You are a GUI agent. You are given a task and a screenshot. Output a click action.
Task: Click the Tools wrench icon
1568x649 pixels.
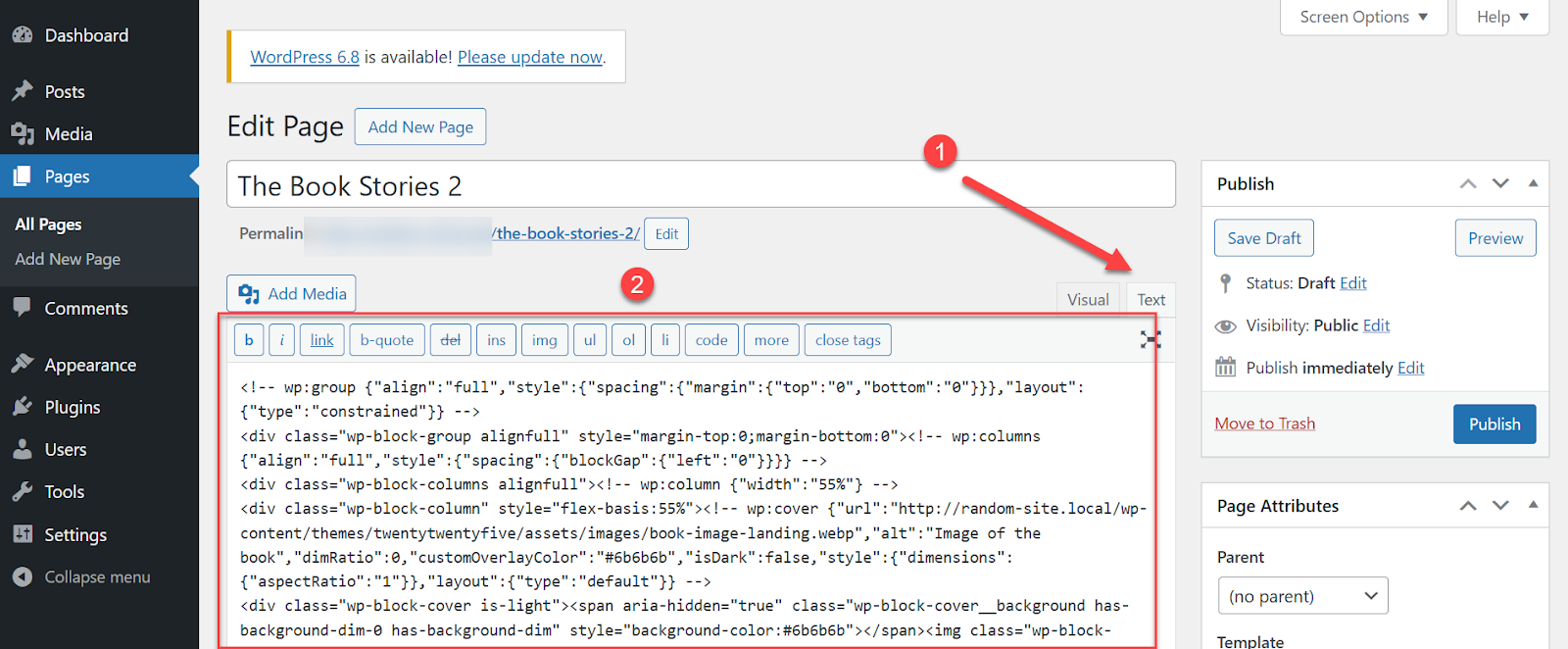click(23, 492)
